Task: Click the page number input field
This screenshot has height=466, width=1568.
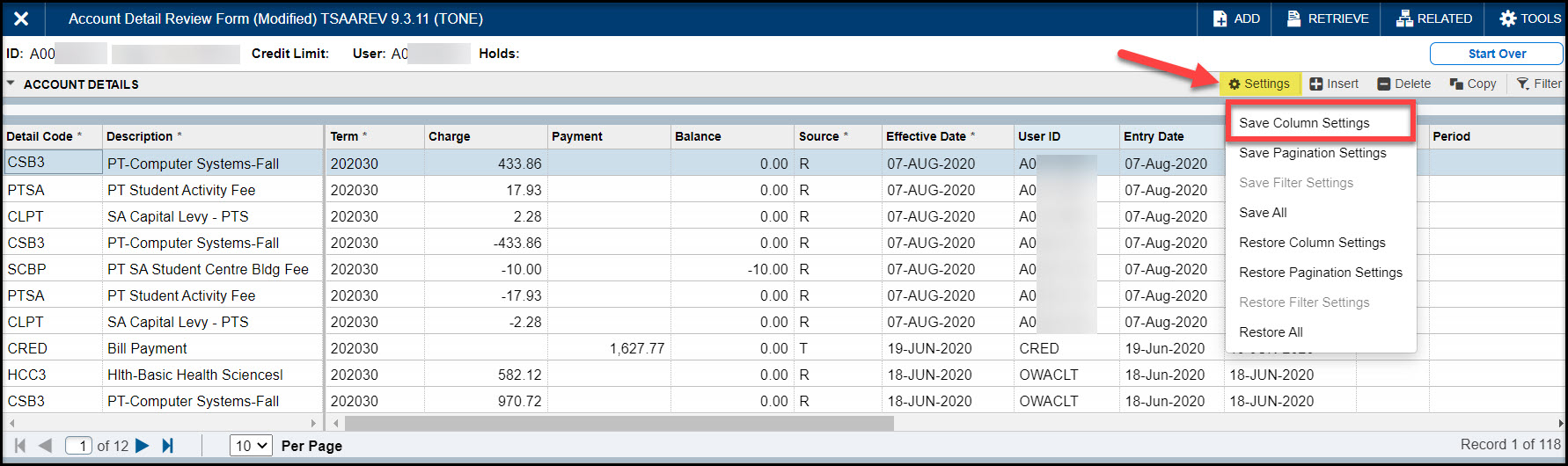Action: [79, 446]
